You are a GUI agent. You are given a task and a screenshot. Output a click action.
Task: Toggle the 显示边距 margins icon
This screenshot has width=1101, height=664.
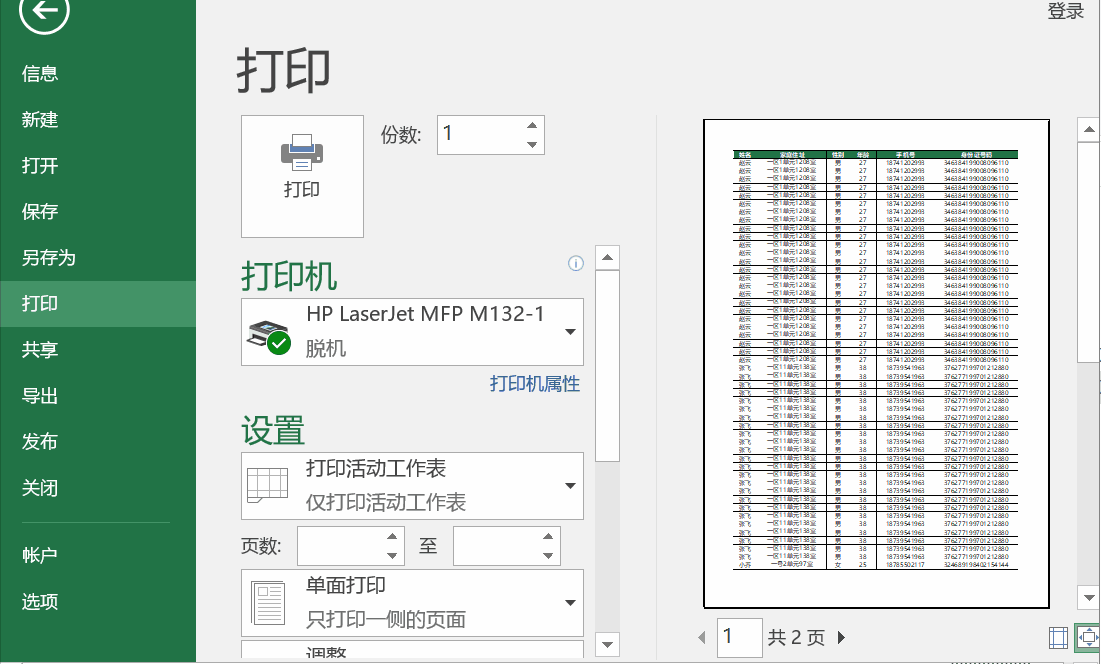(1056, 637)
